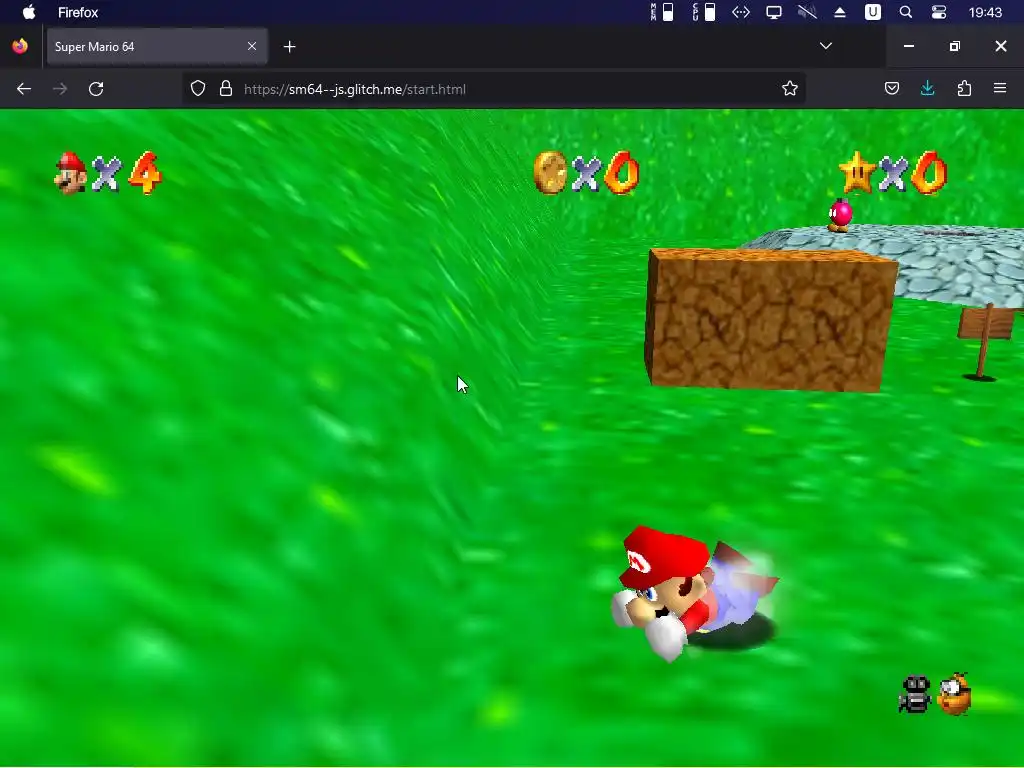Click the coin counter in game HUD
1024x768 pixels.
pos(586,172)
